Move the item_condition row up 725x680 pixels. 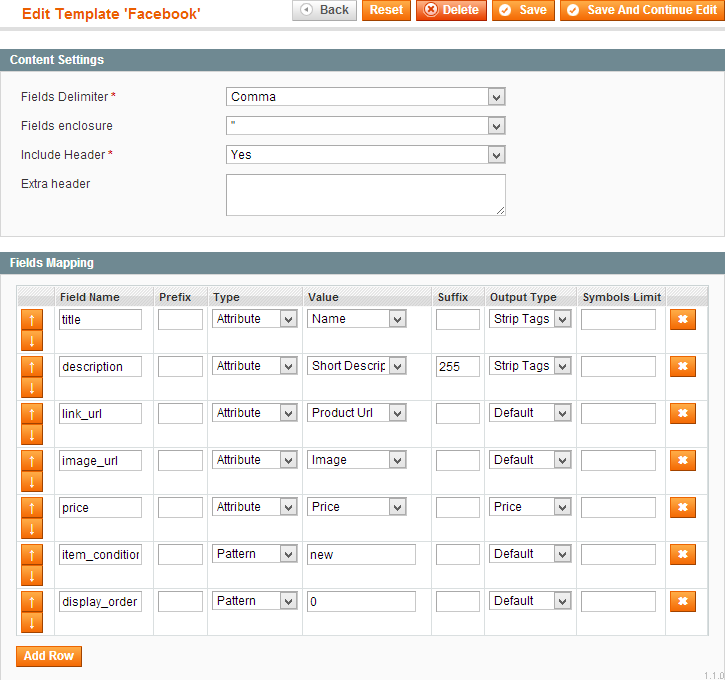pyautogui.click(x=32, y=555)
